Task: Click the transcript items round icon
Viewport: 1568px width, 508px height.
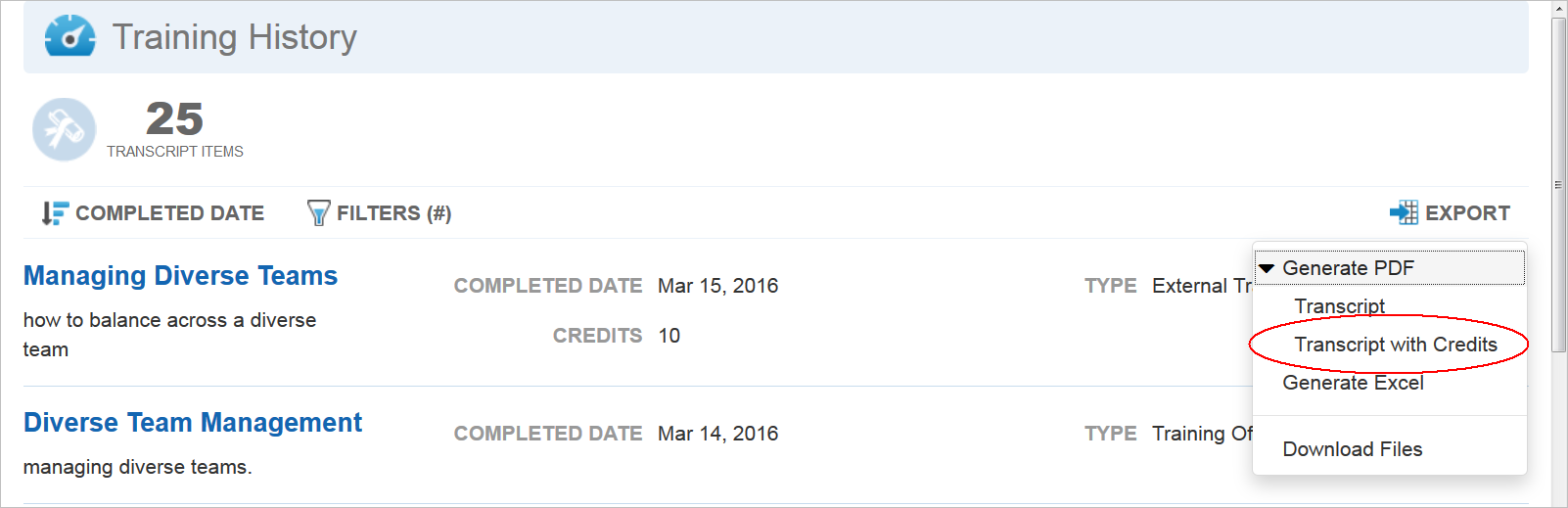Action: (65, 129)
